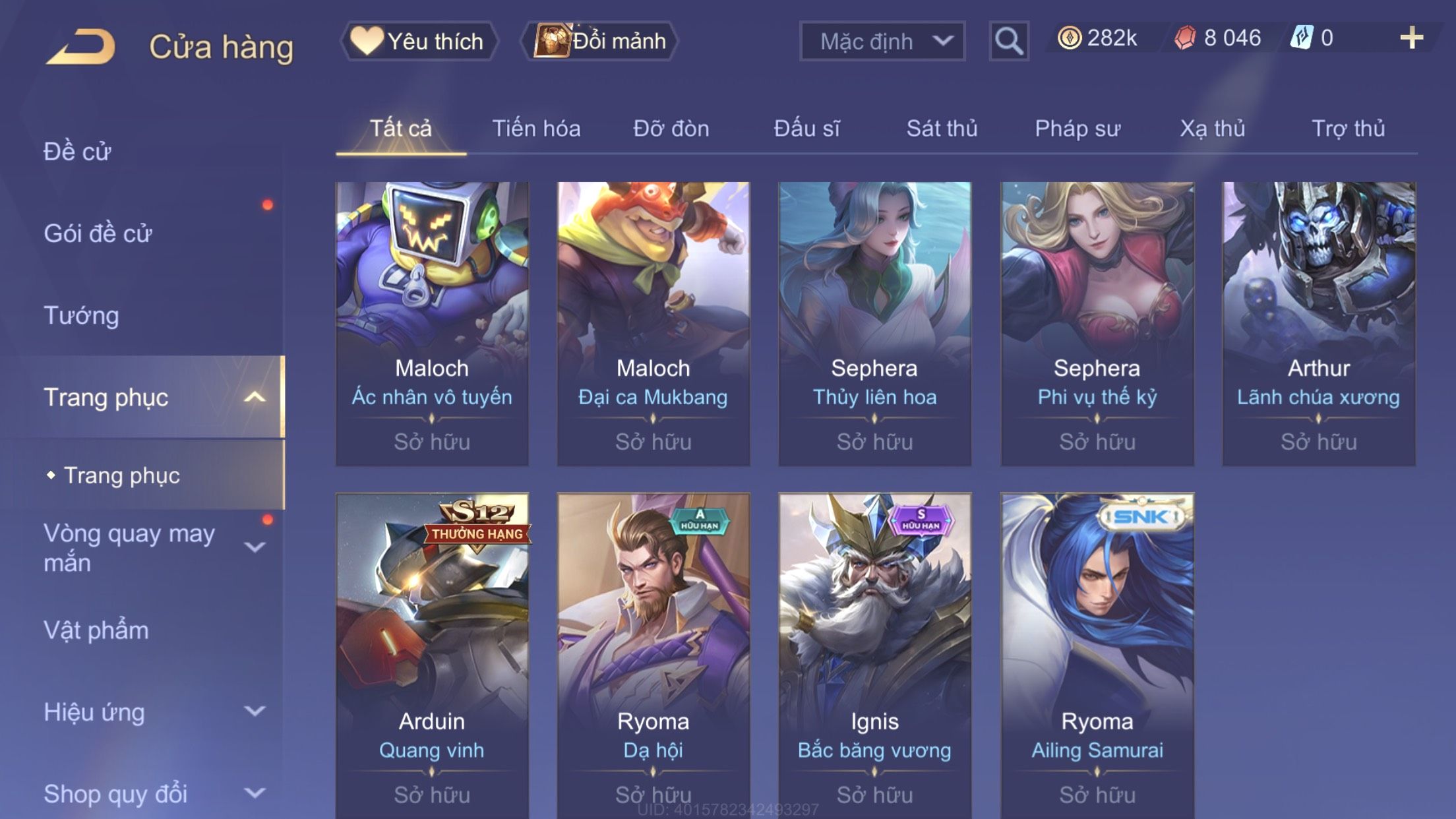The width and height of the screenshot is (1456, 819).
Task: Open the Mặc định sort dropdown
Action: tap(882, 41)
